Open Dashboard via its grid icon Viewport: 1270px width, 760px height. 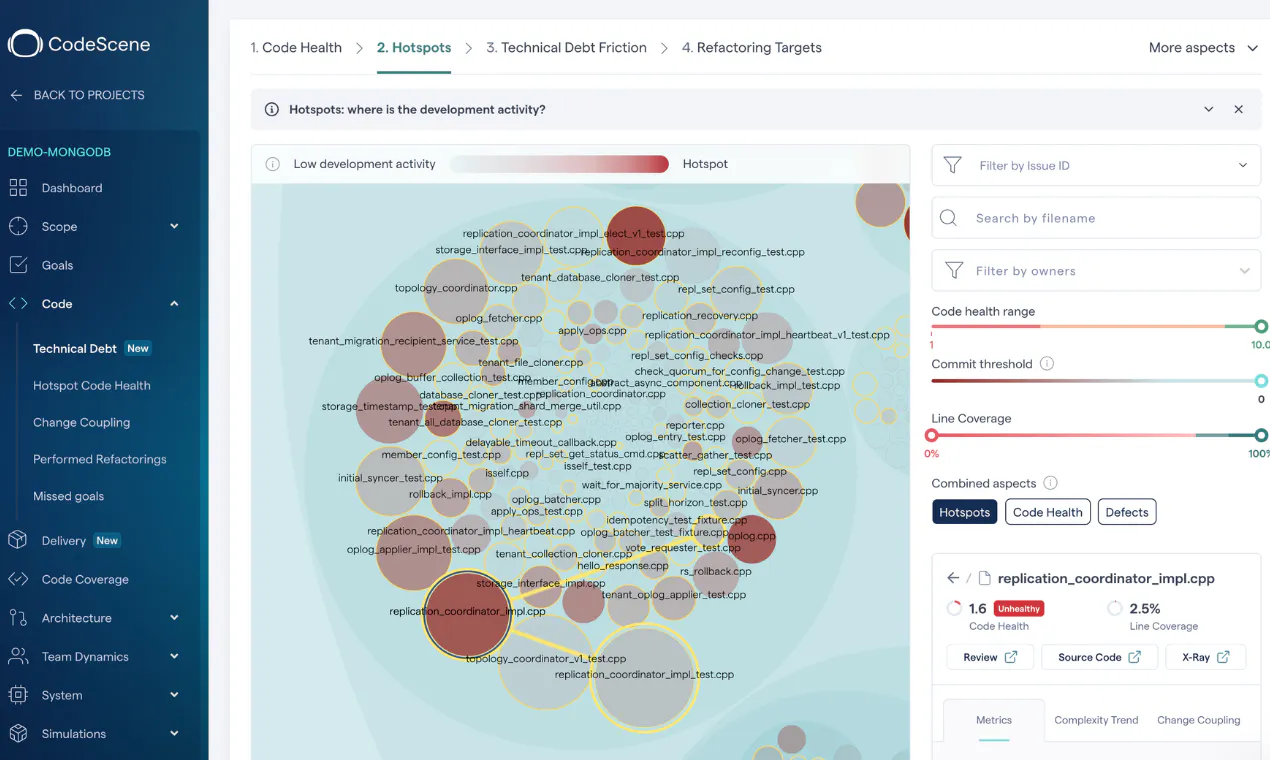(18, 188)
